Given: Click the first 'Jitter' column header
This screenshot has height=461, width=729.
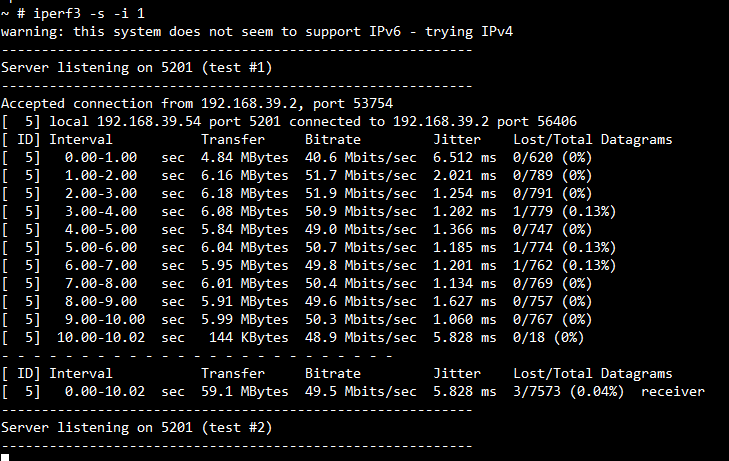Looking at the screenshot, I should point(457,139).
